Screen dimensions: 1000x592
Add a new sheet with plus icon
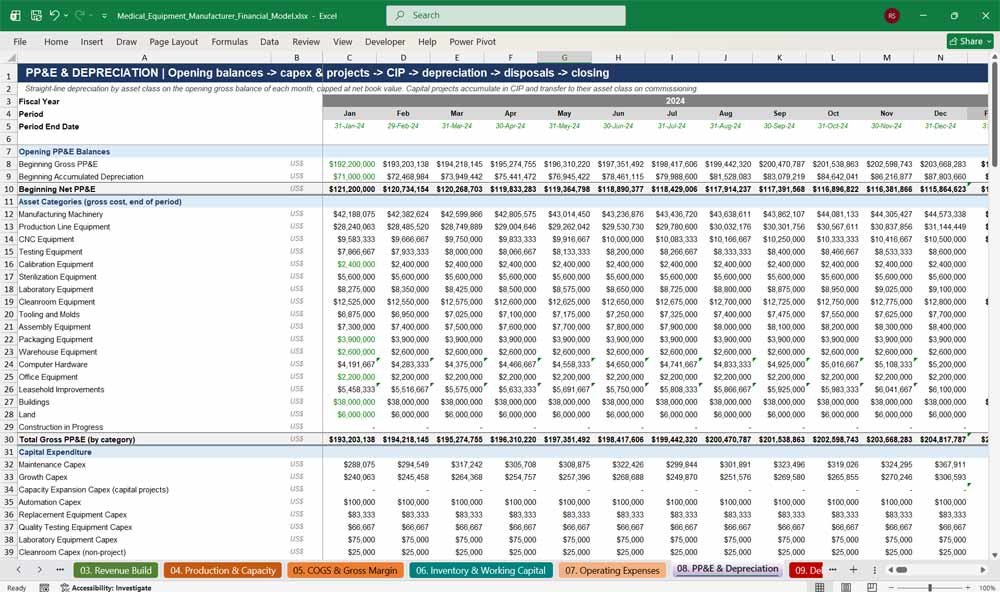pyautogui.click(x=853, y=570)
